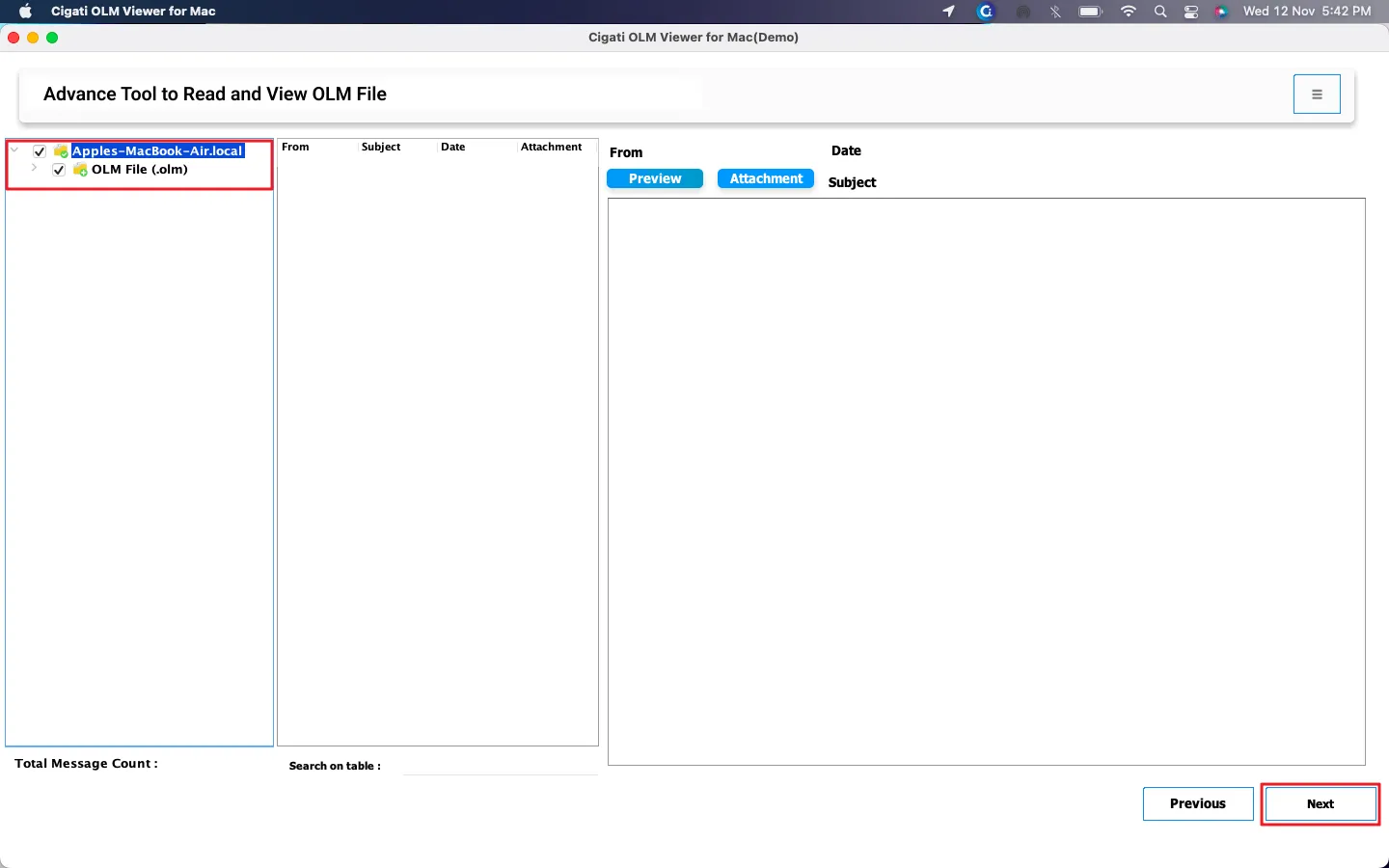The image size is (1389, 868).
Task: Collapse the Apples-MacBook-Air.local tree node
Action: click(14, 150)
